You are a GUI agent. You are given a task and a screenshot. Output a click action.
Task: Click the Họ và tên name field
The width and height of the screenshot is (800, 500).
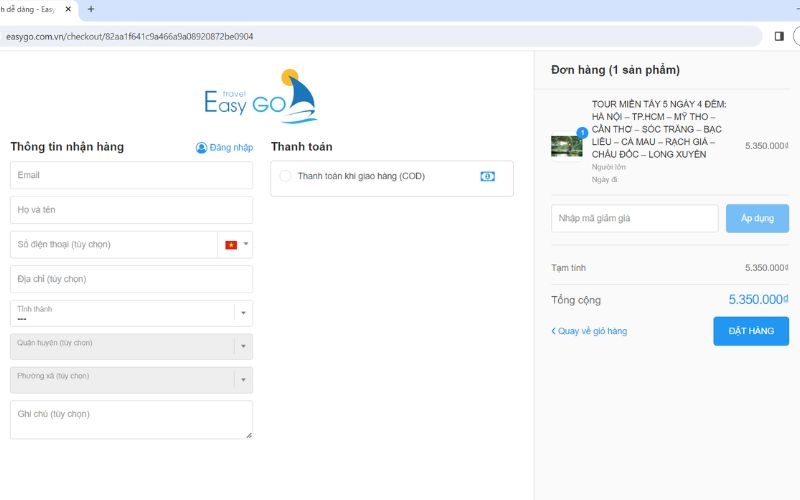[x=131, y=210]
